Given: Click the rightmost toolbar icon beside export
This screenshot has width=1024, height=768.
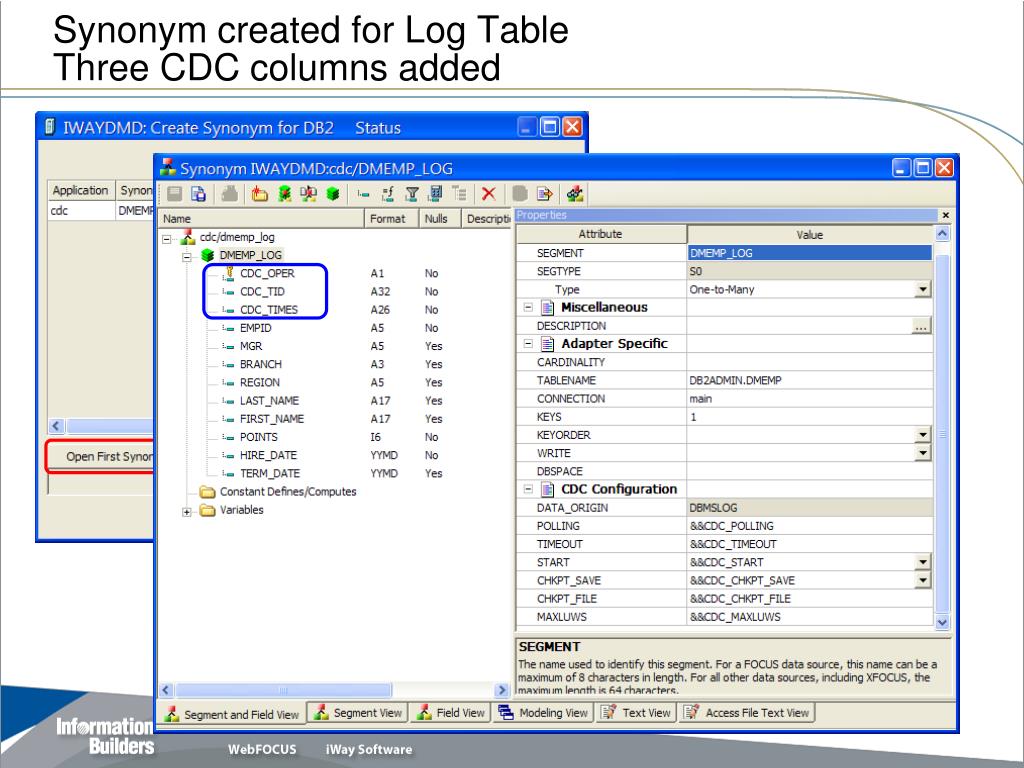Looking at the screenshot, I should point(575,195).
